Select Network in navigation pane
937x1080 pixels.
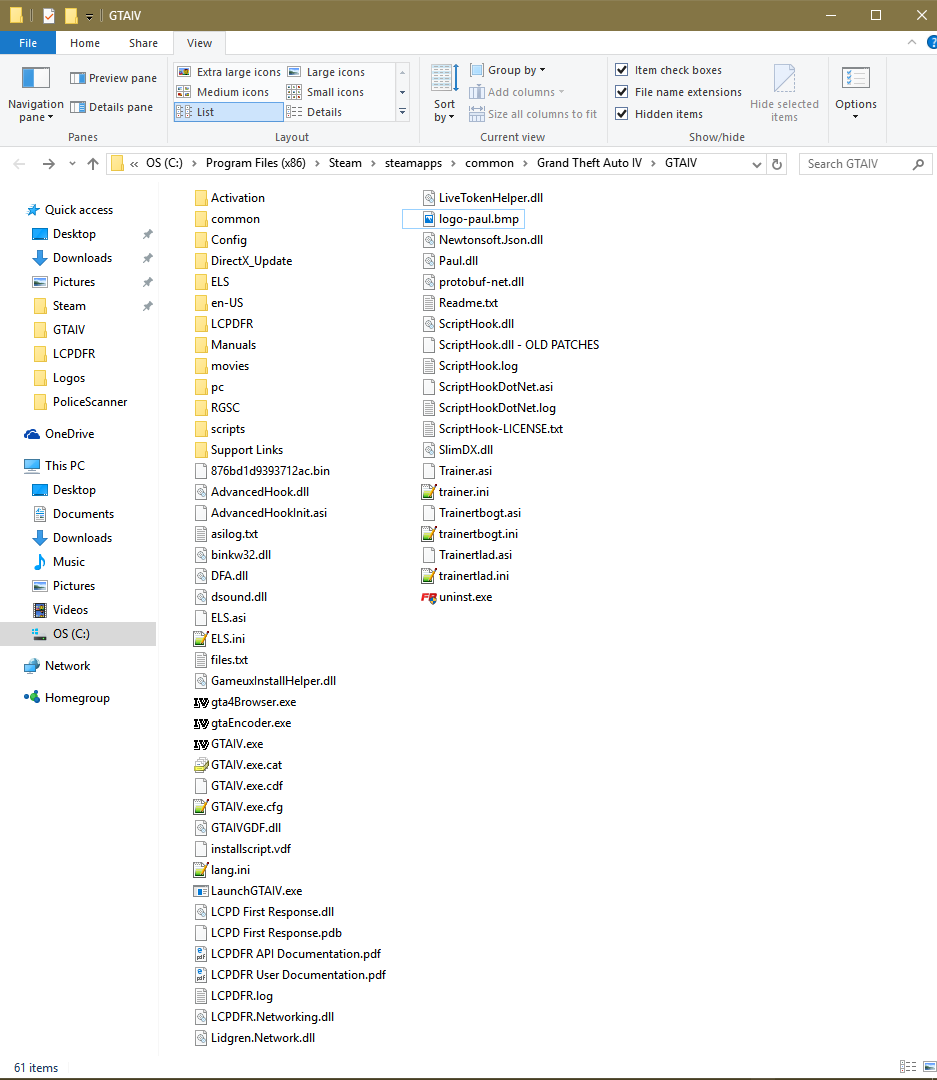tap(68, 666)
